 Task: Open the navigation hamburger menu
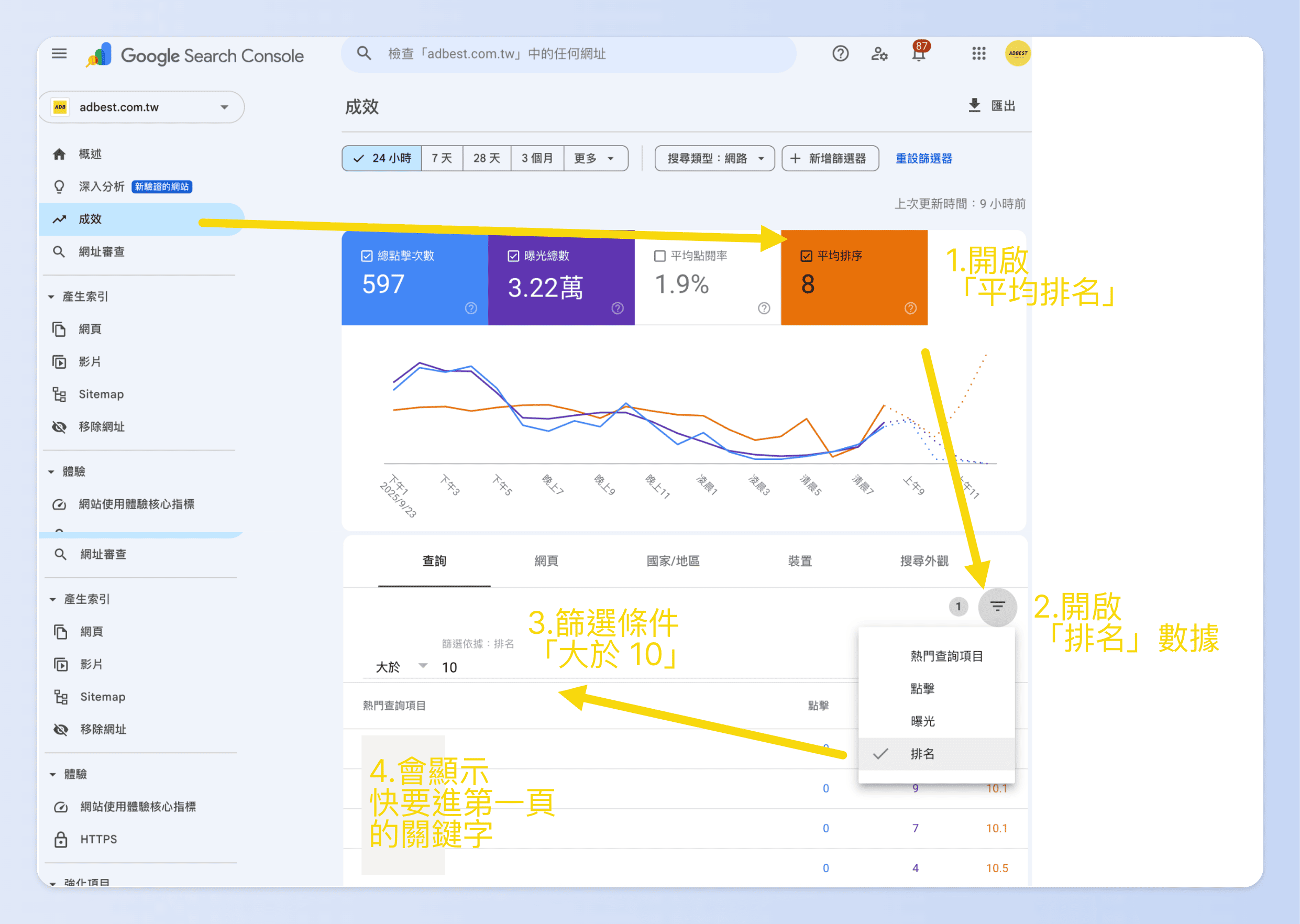click(x=59, y=53)
